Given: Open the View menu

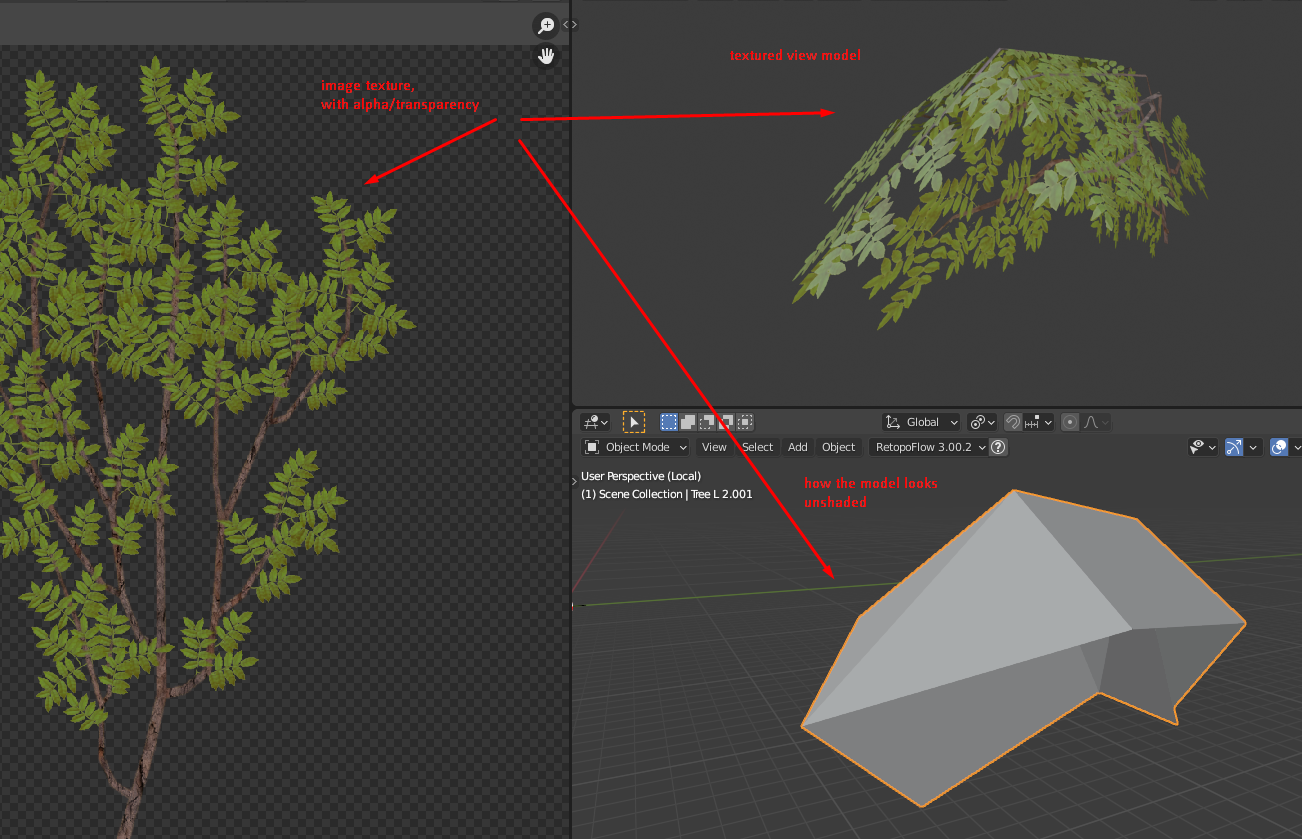Looking at the screenshot, I should tap(714, 447).
